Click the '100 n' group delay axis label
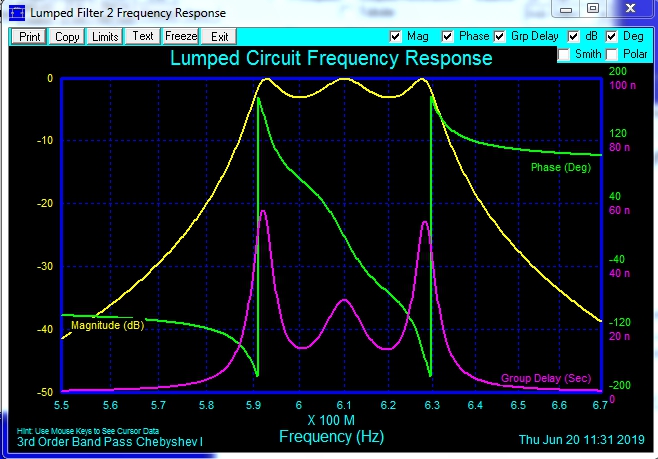The image size is (658, 459). tap(622, 86)
